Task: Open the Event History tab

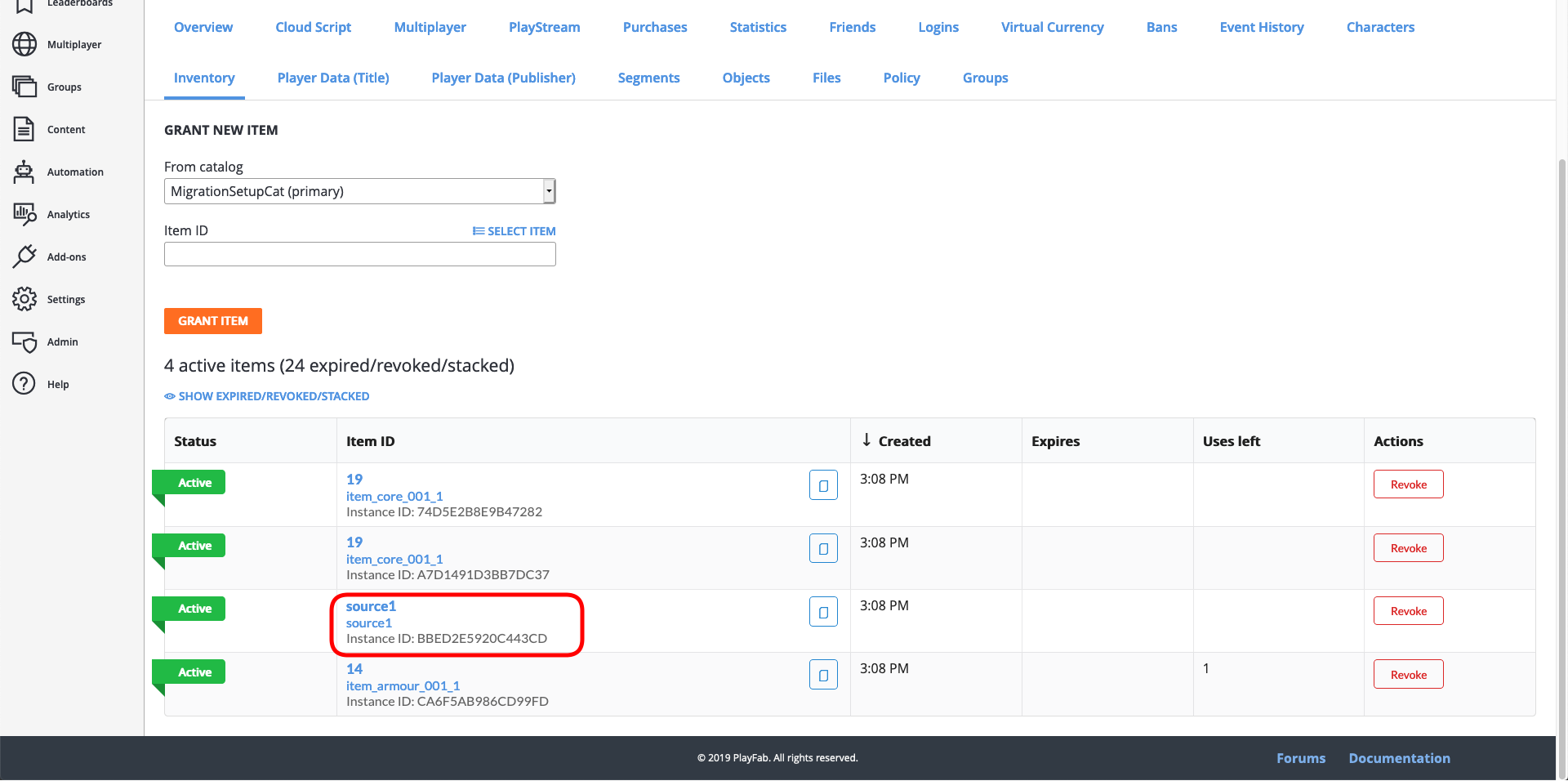Action: (x=1262, y=27)
